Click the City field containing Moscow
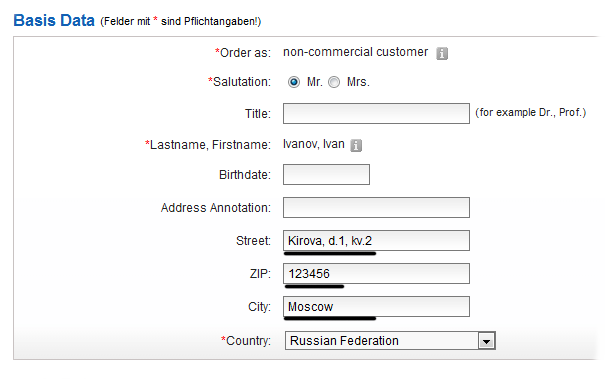The width and height of the screenshot is (605, 379). pos(376,306)
